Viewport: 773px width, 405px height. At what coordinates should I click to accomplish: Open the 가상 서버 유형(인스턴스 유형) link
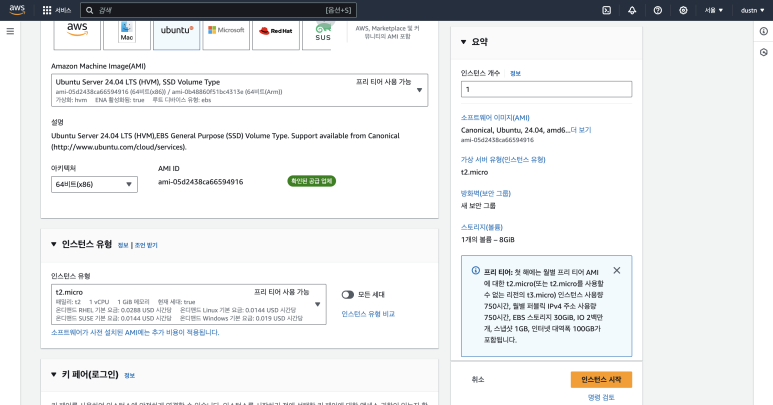[503, 160]
